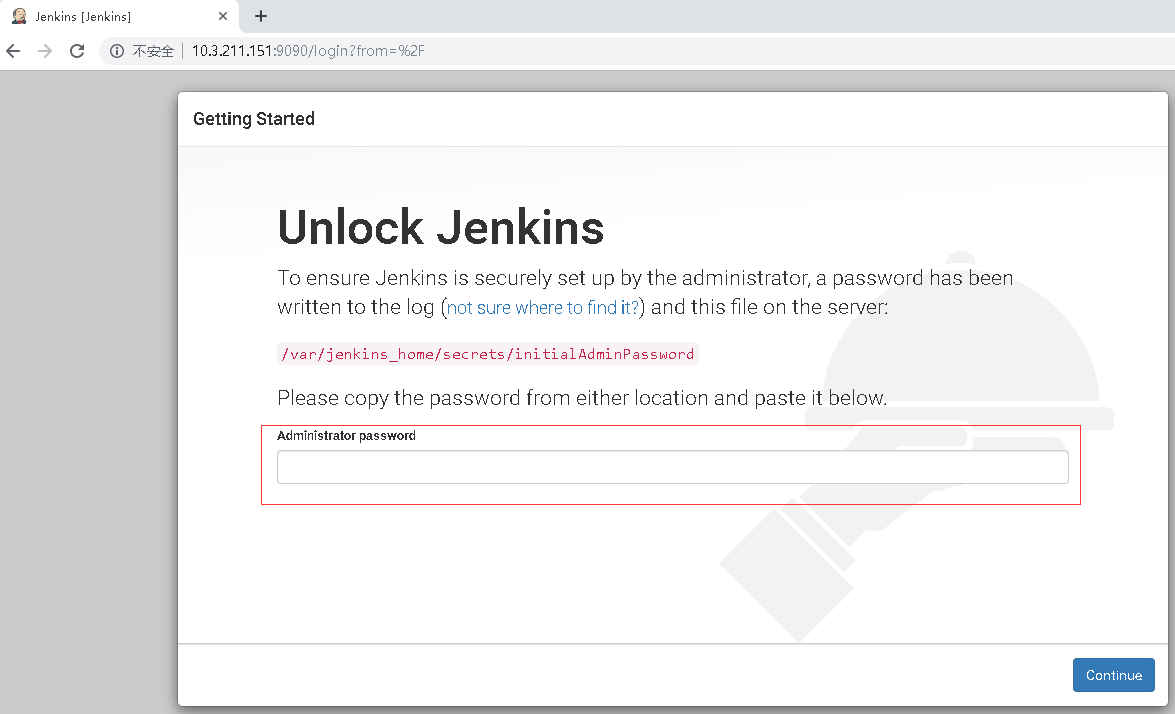Image resolution: width=1175 pixels, height=714 pixels.
Task: Focus the Administrator password field
Action: tap(672, 467)
